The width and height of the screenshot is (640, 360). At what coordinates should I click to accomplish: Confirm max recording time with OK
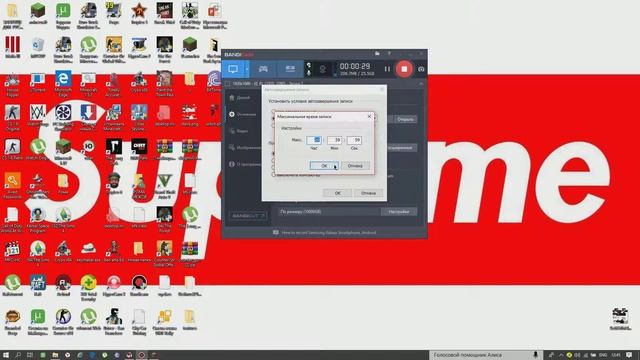324,166
